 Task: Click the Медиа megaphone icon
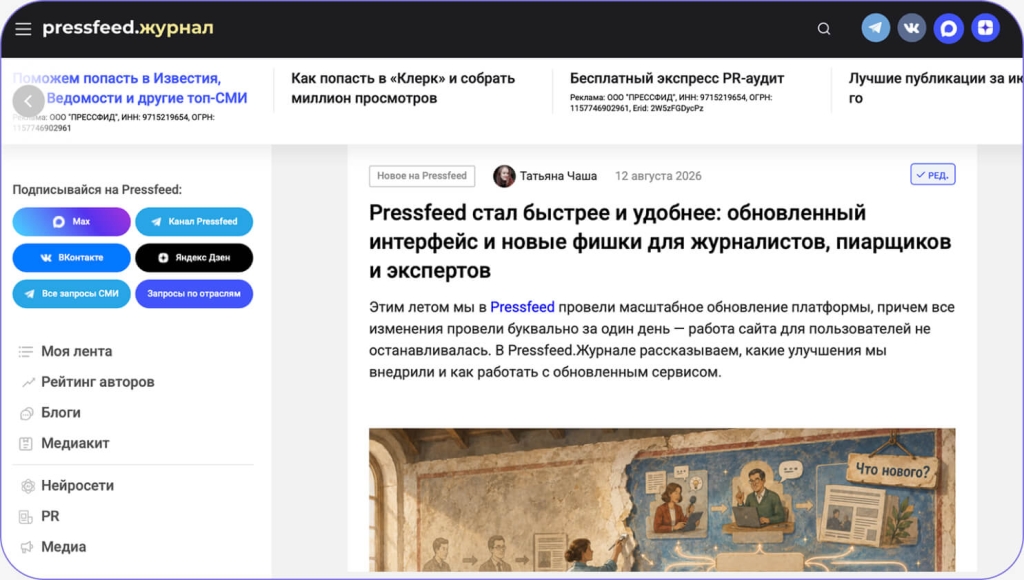pyautogui.click(x=27, y=547)
